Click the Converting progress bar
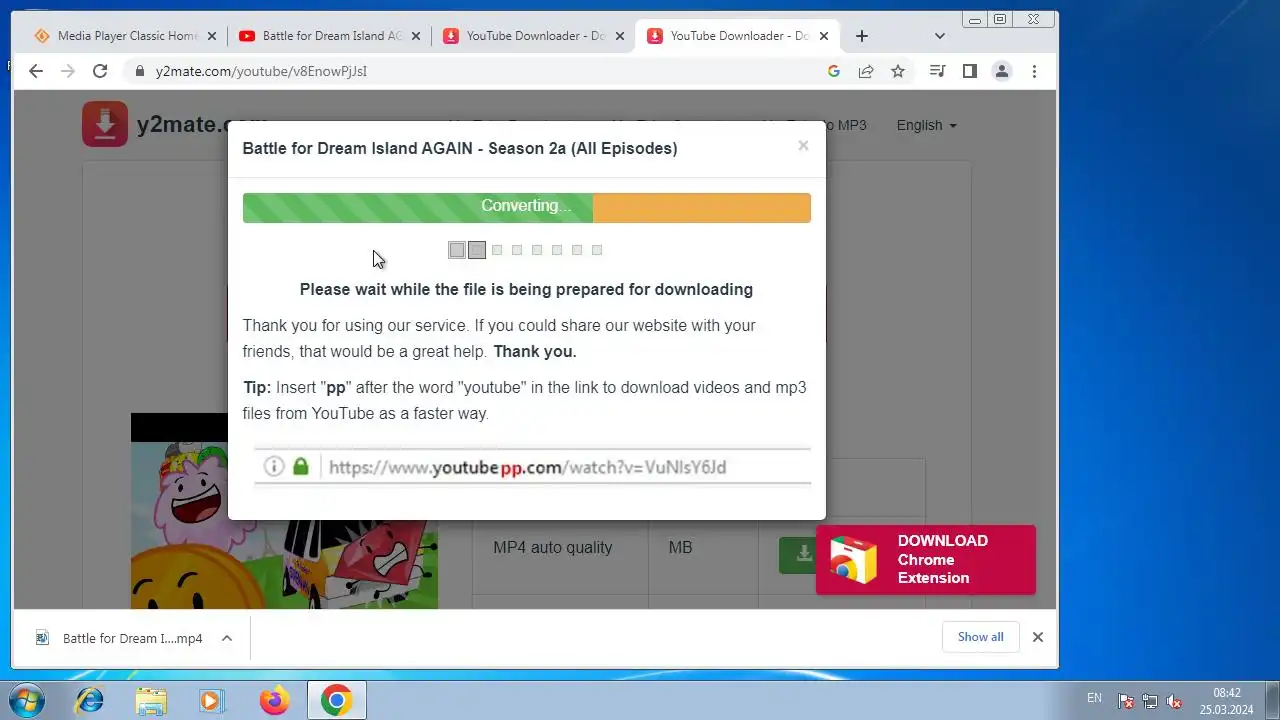The height and width of the screenshot is (720, 1280). (526, 207)
